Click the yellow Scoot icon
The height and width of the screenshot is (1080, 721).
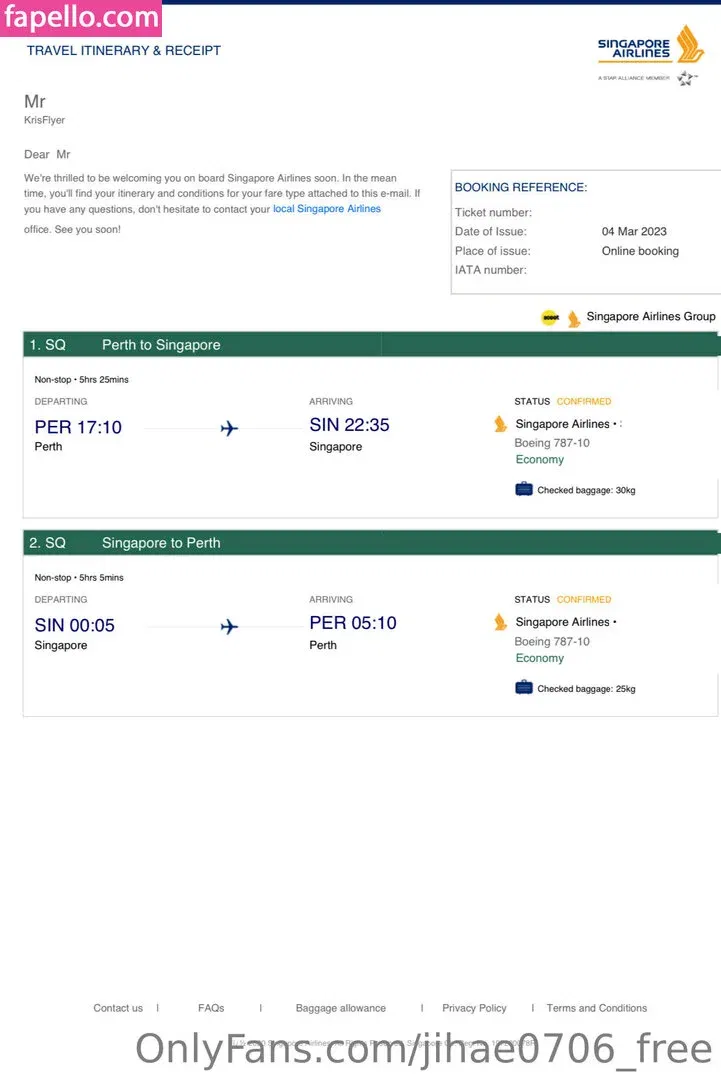coord(550,318)
